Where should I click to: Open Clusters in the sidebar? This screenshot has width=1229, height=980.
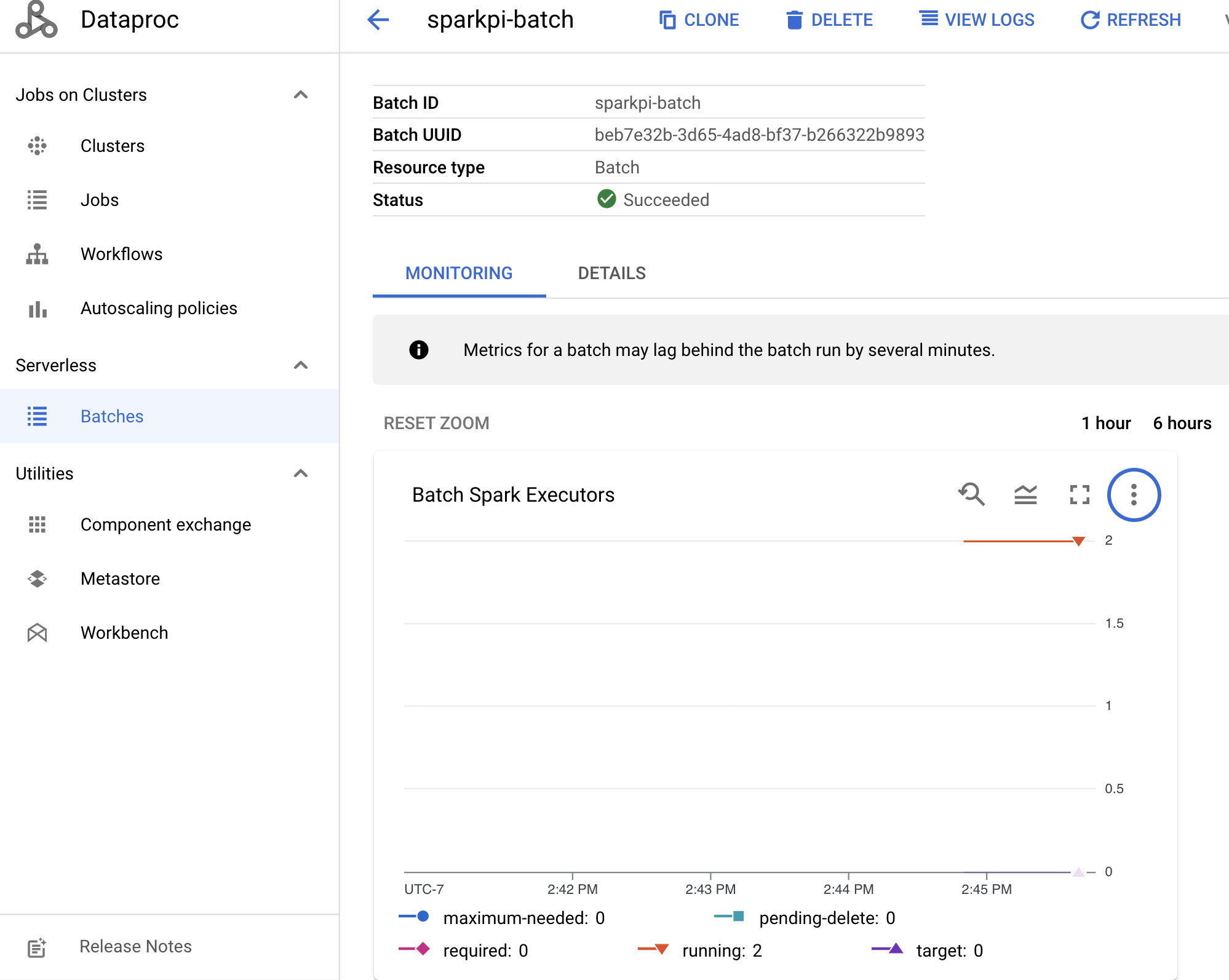112,146
